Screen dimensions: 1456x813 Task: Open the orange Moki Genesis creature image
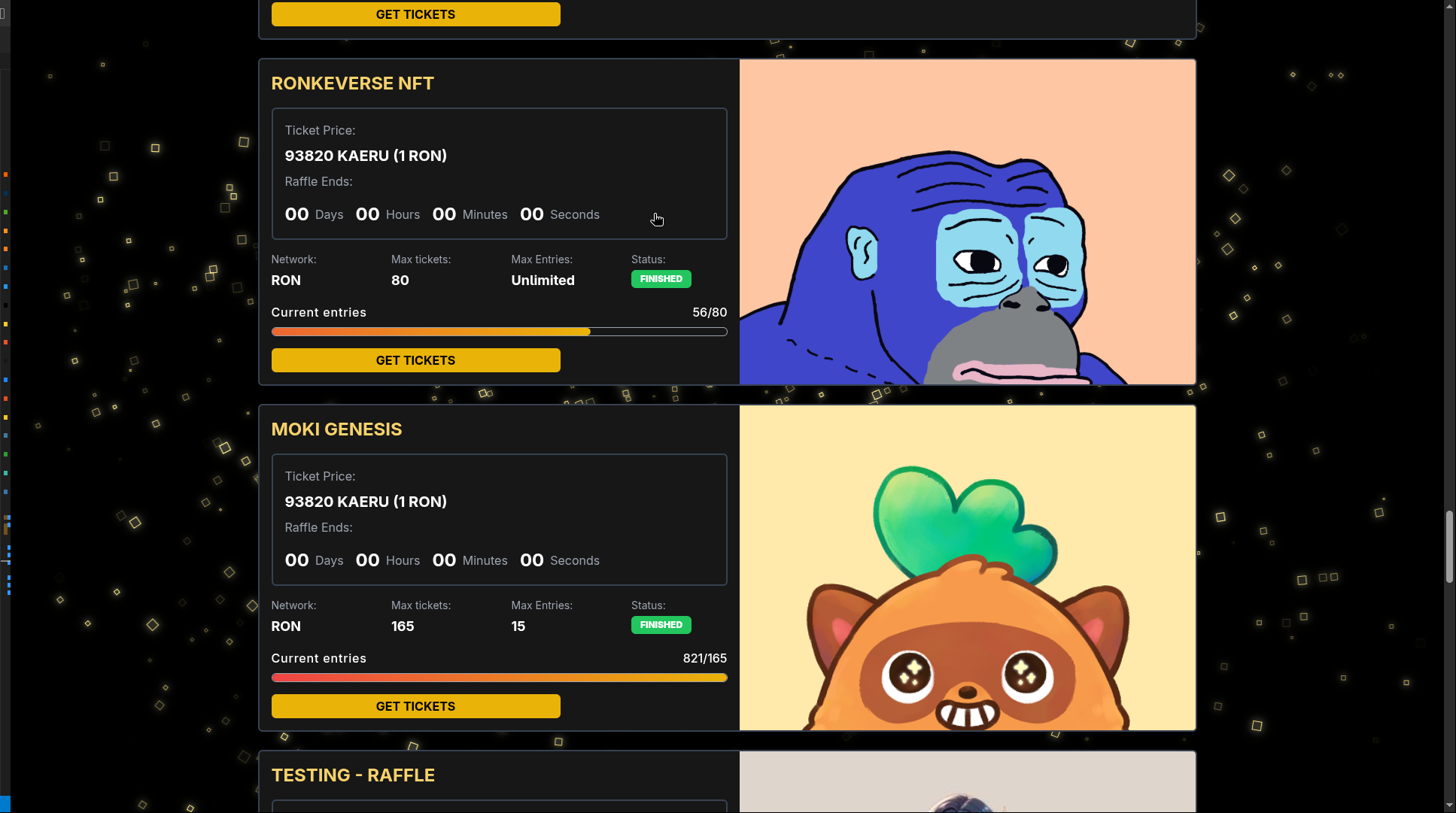point(968,568)
